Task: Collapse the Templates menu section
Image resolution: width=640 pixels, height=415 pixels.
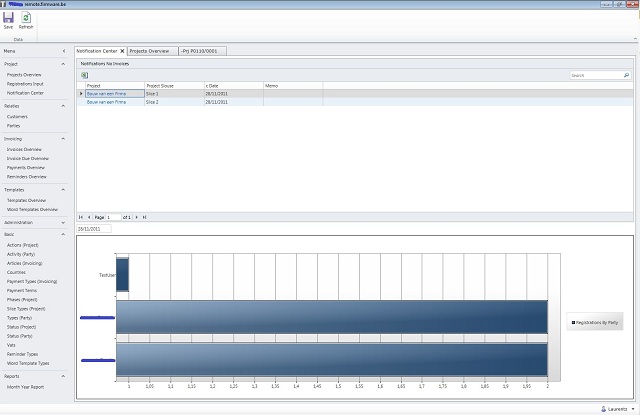Action: tap(63, 190)
